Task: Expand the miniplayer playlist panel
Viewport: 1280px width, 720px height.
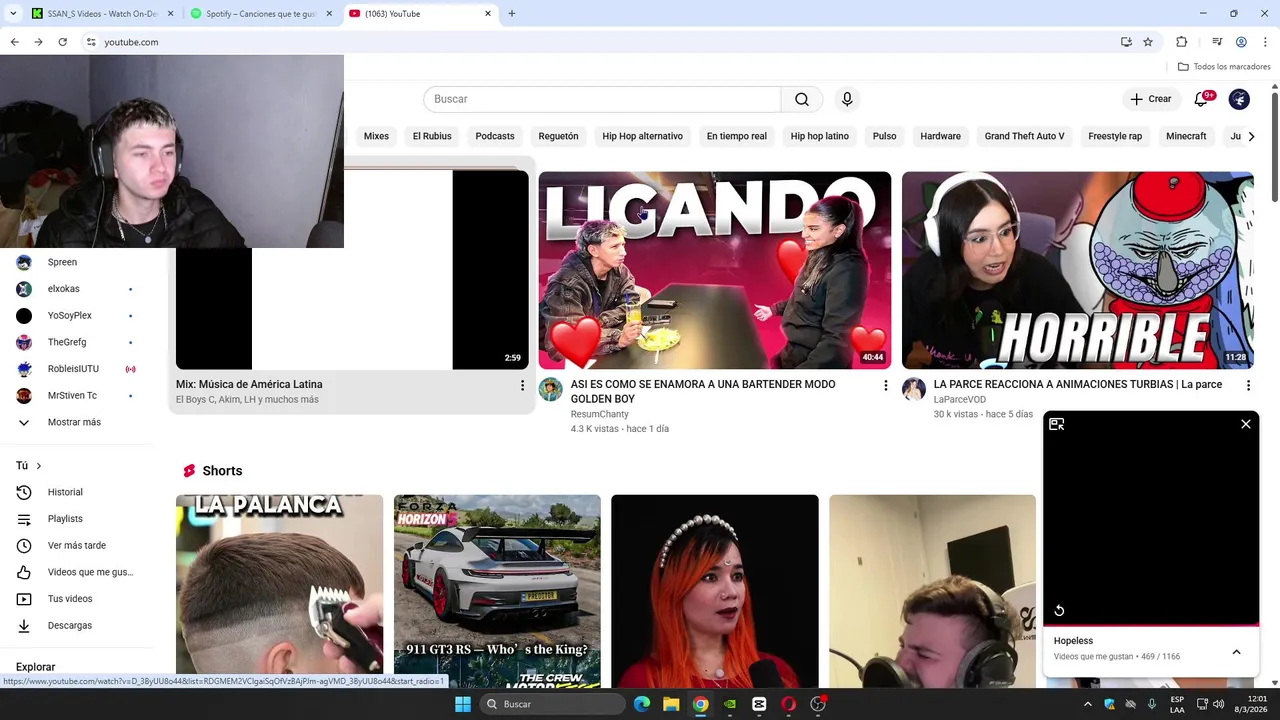Action: click(1236, 652)
